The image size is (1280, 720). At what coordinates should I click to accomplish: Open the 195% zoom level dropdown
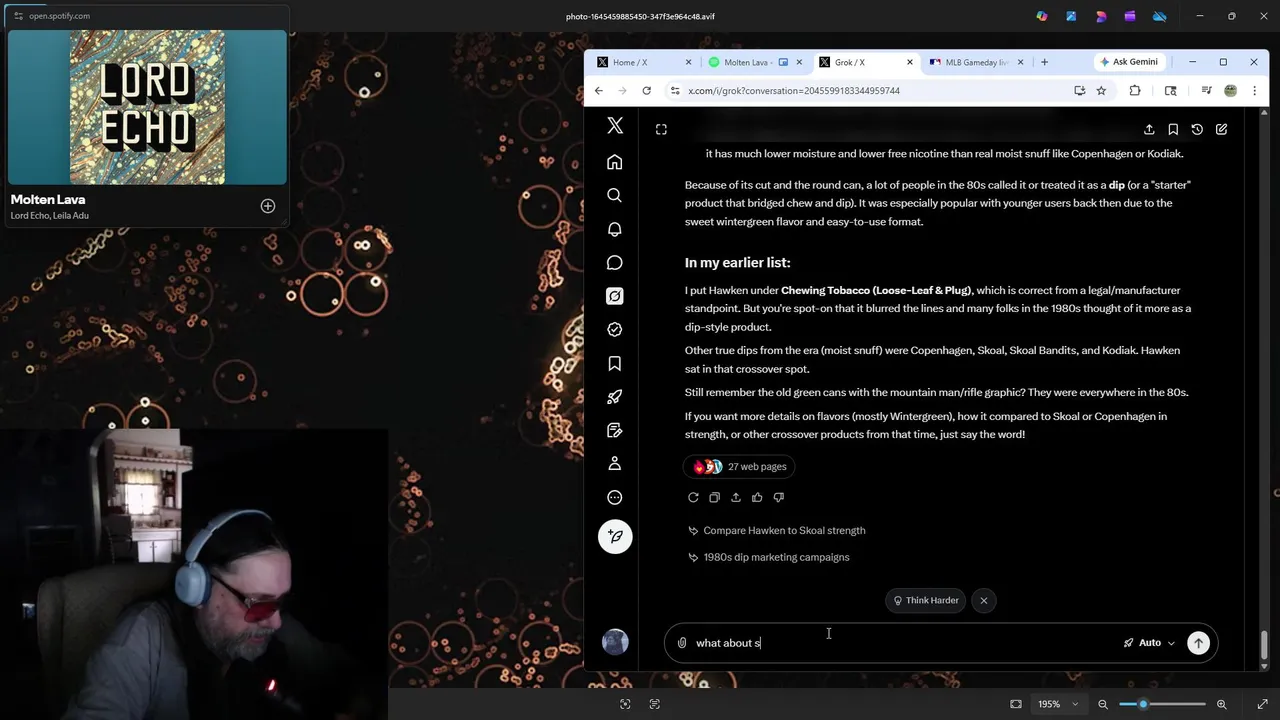tap(1057, 704)
